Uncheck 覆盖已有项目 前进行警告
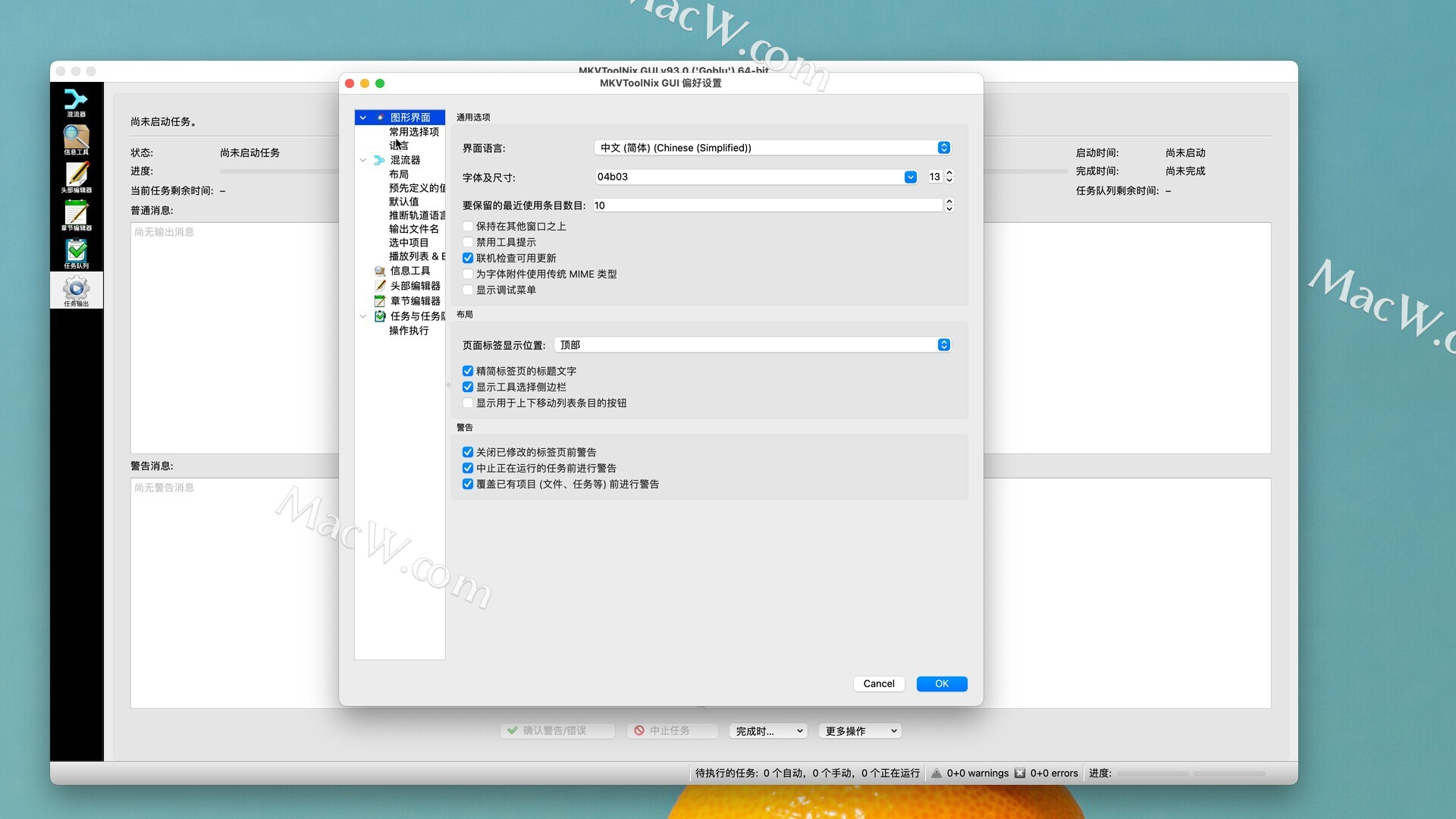Viewport: 1456px width, 819px height. point(468,485)
